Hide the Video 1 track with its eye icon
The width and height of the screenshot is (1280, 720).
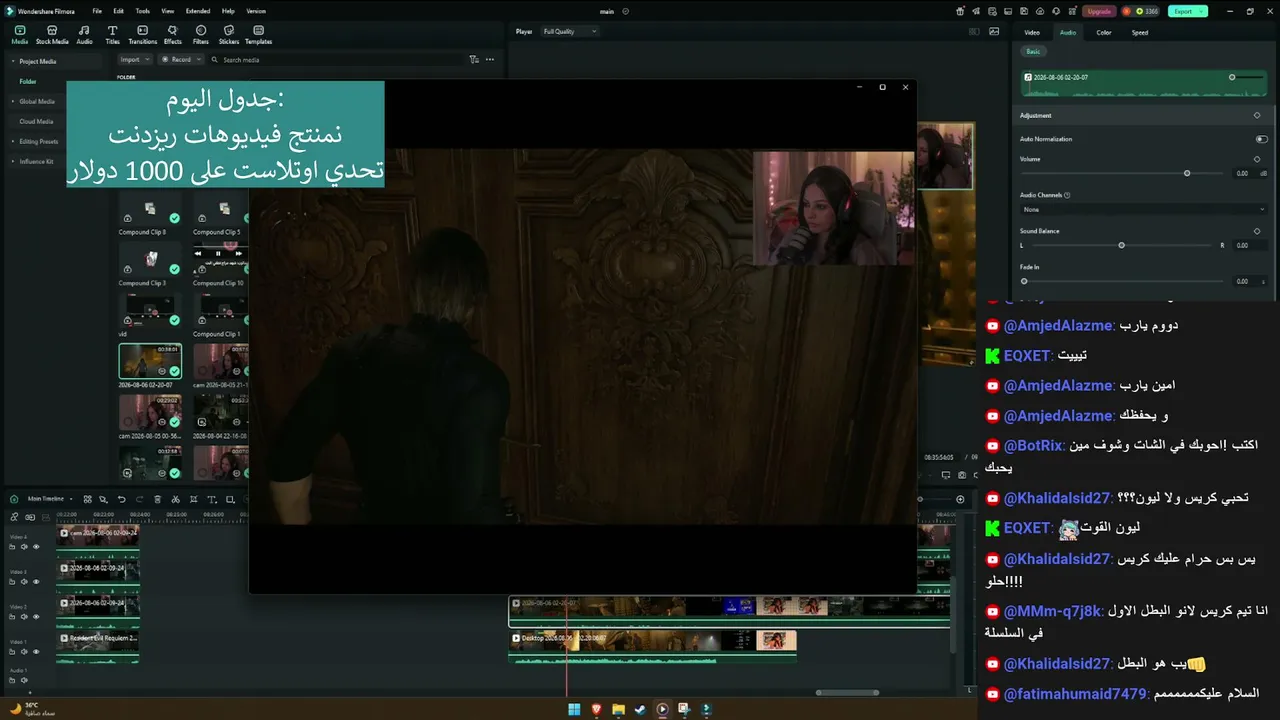tap(36, 652)
